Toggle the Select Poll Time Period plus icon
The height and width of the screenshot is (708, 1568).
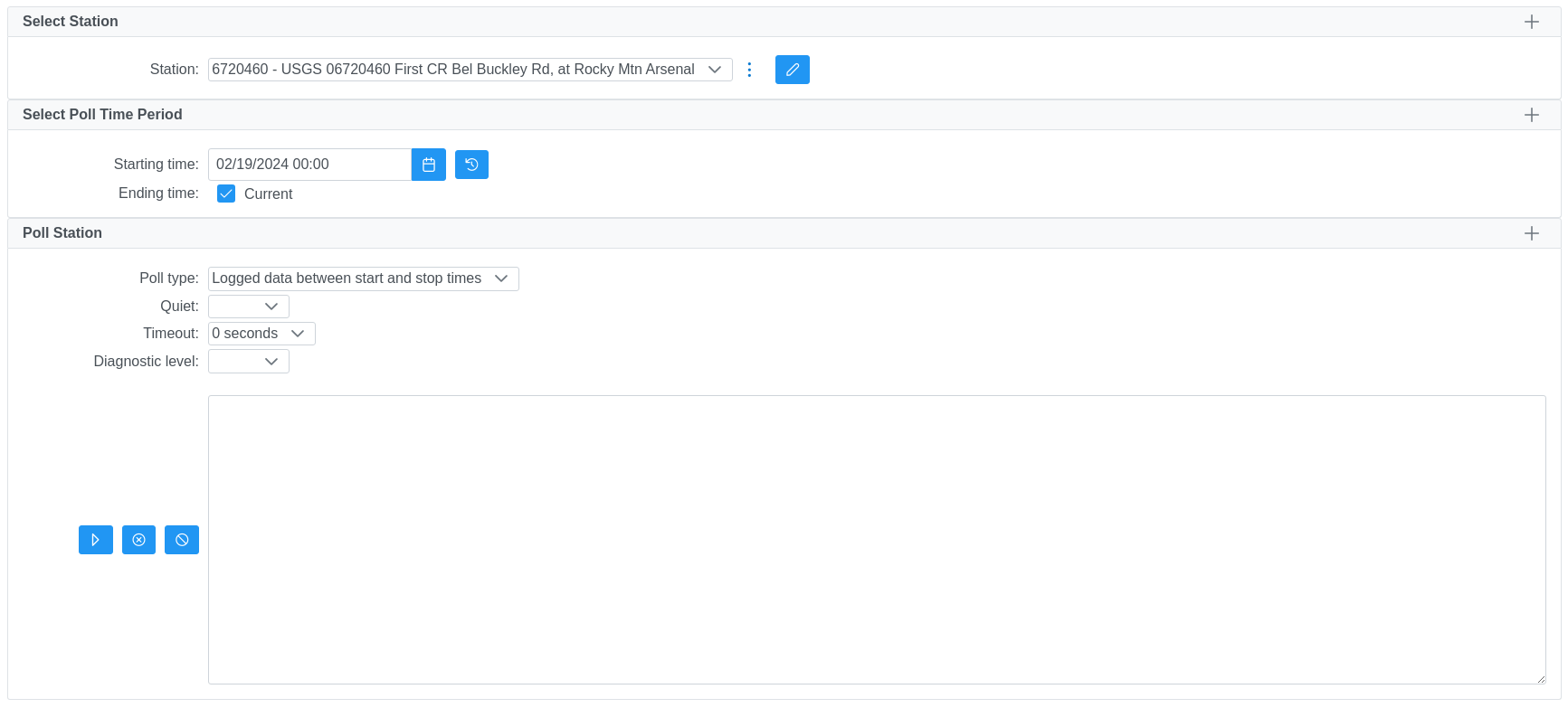tap(1531, 115)
